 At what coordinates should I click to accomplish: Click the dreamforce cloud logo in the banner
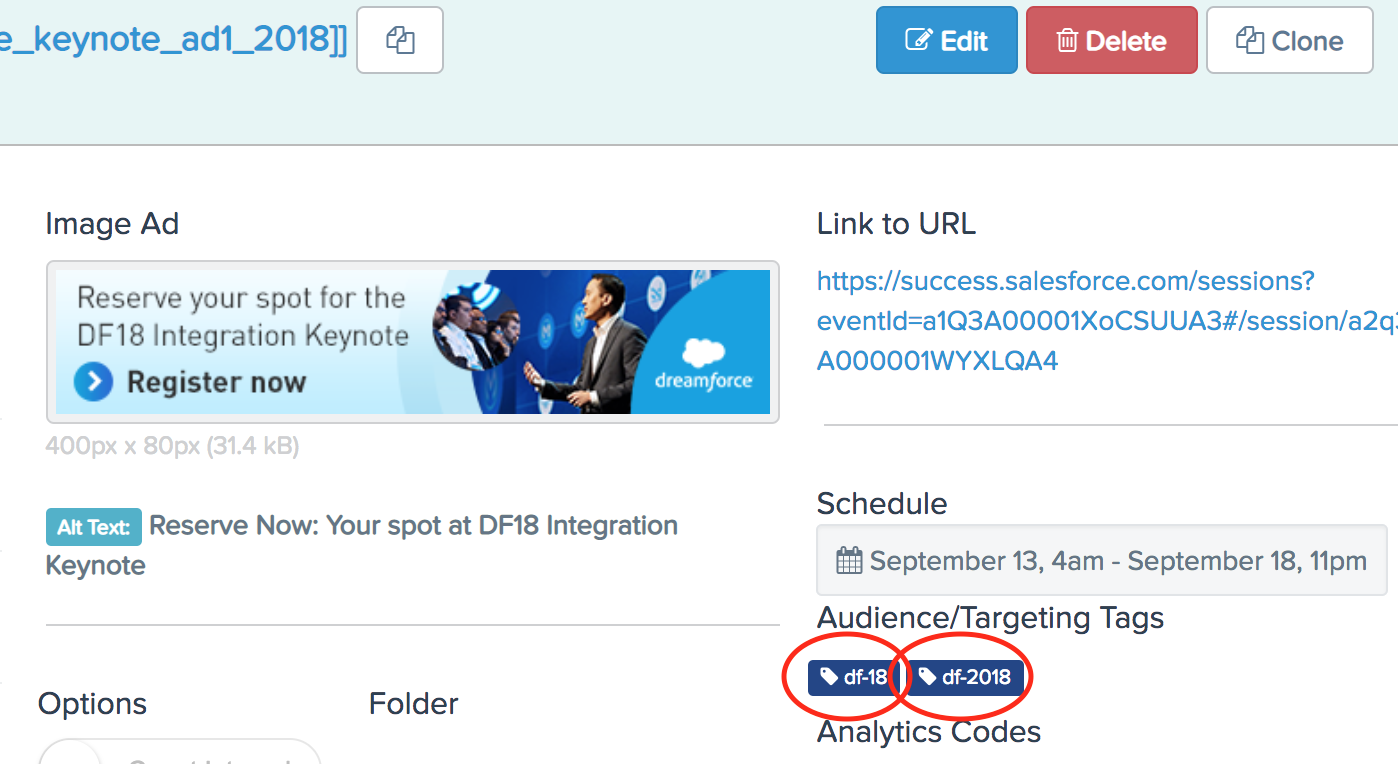[x=704, y=364]
